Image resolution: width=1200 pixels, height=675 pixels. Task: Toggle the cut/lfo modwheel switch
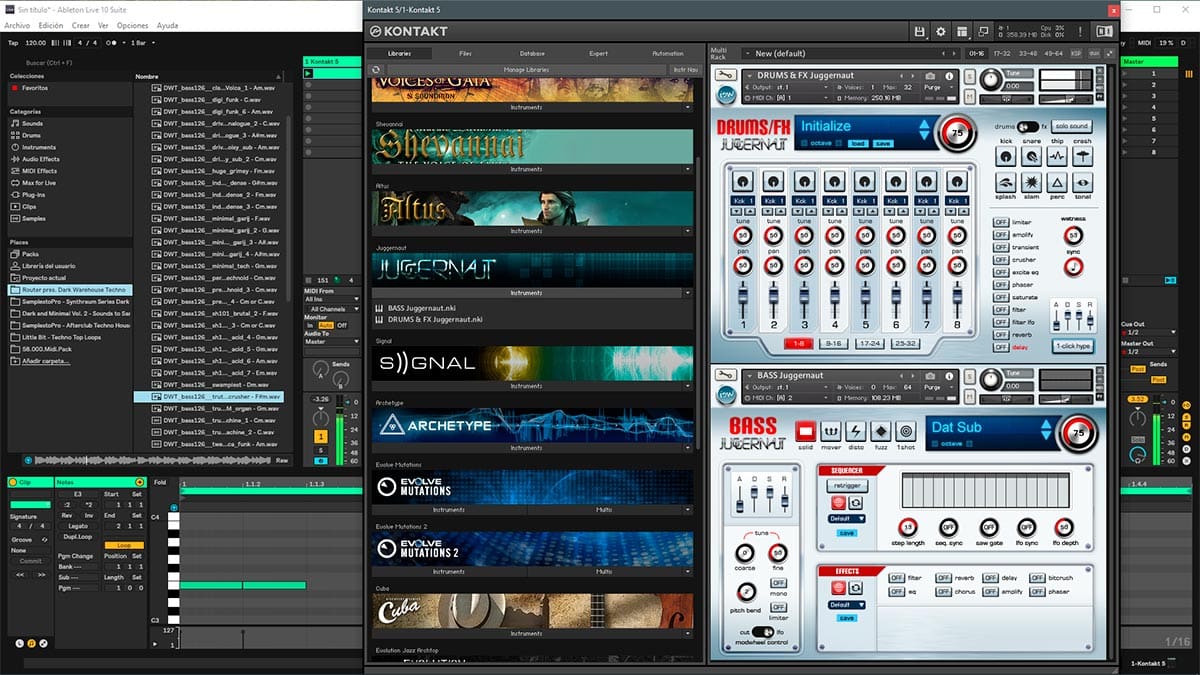[761, 632]
